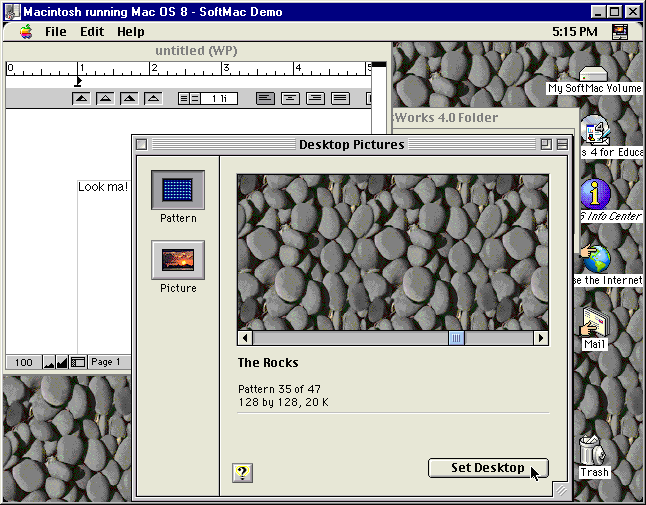Click the Works 4.0 Folder window title
The image size is (646, 505).
point(446,118)
